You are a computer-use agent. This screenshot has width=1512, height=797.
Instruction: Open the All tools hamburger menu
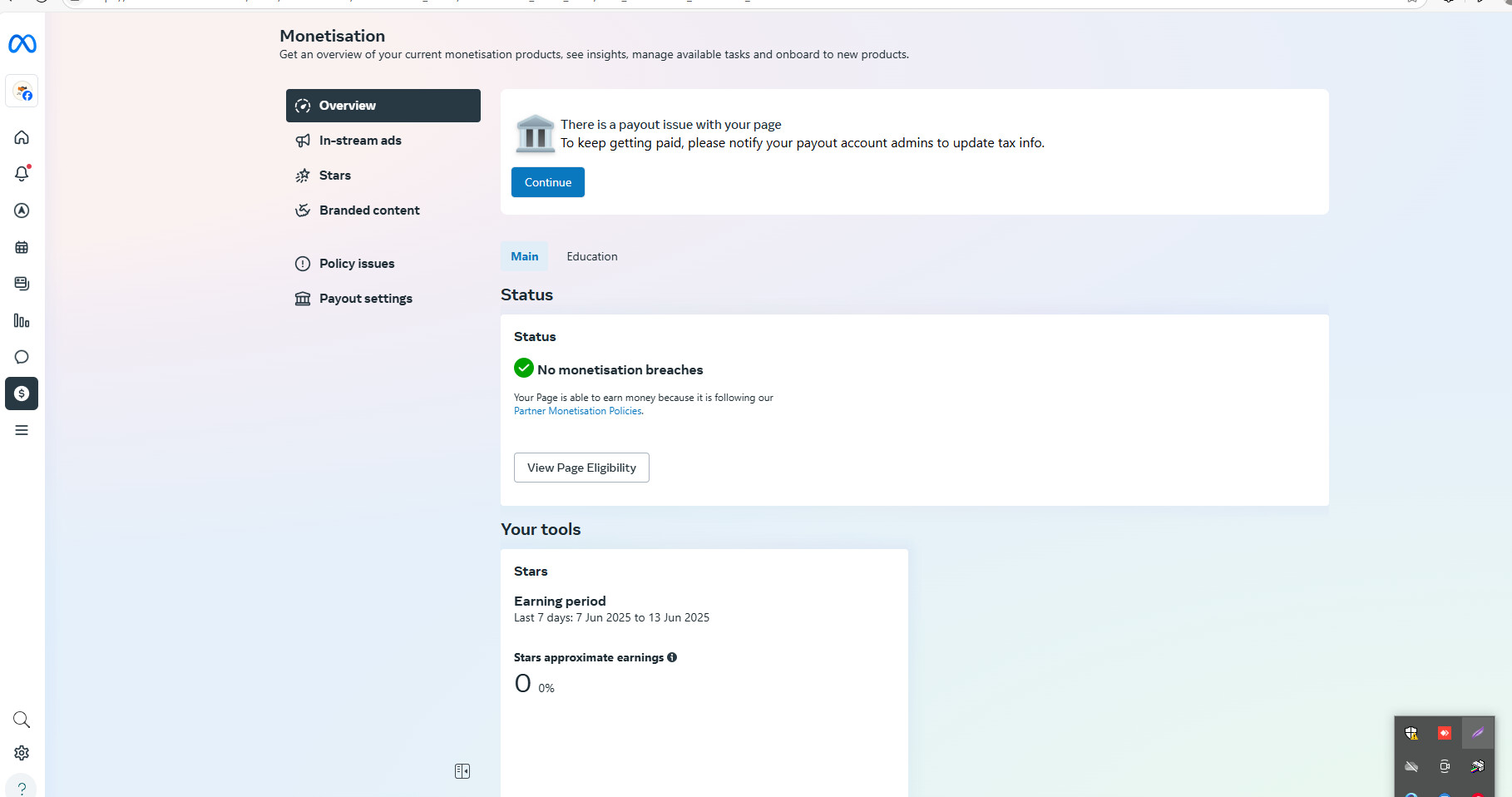click(x=22, y=430)
